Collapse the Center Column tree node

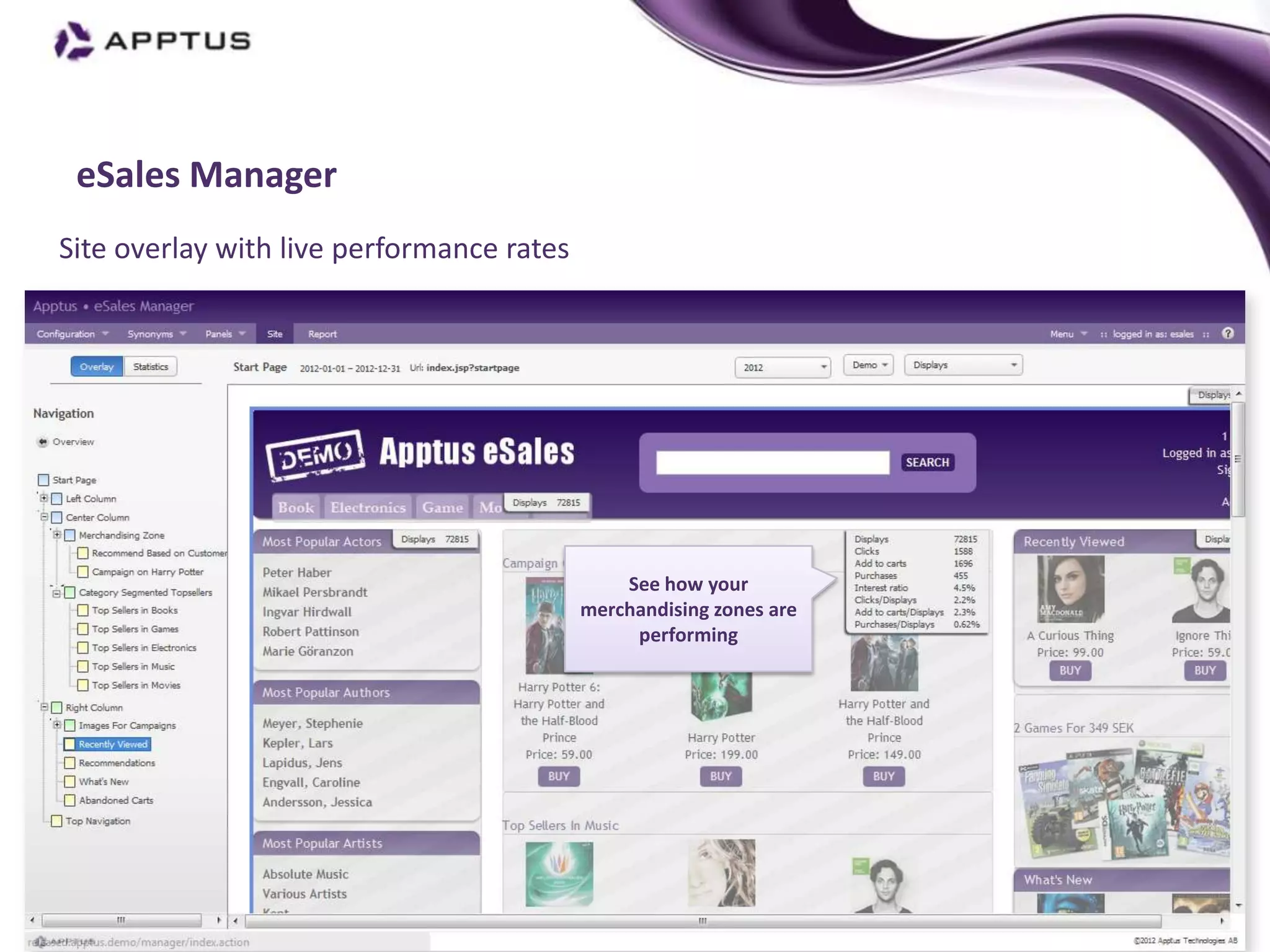[x=44, y=516]
